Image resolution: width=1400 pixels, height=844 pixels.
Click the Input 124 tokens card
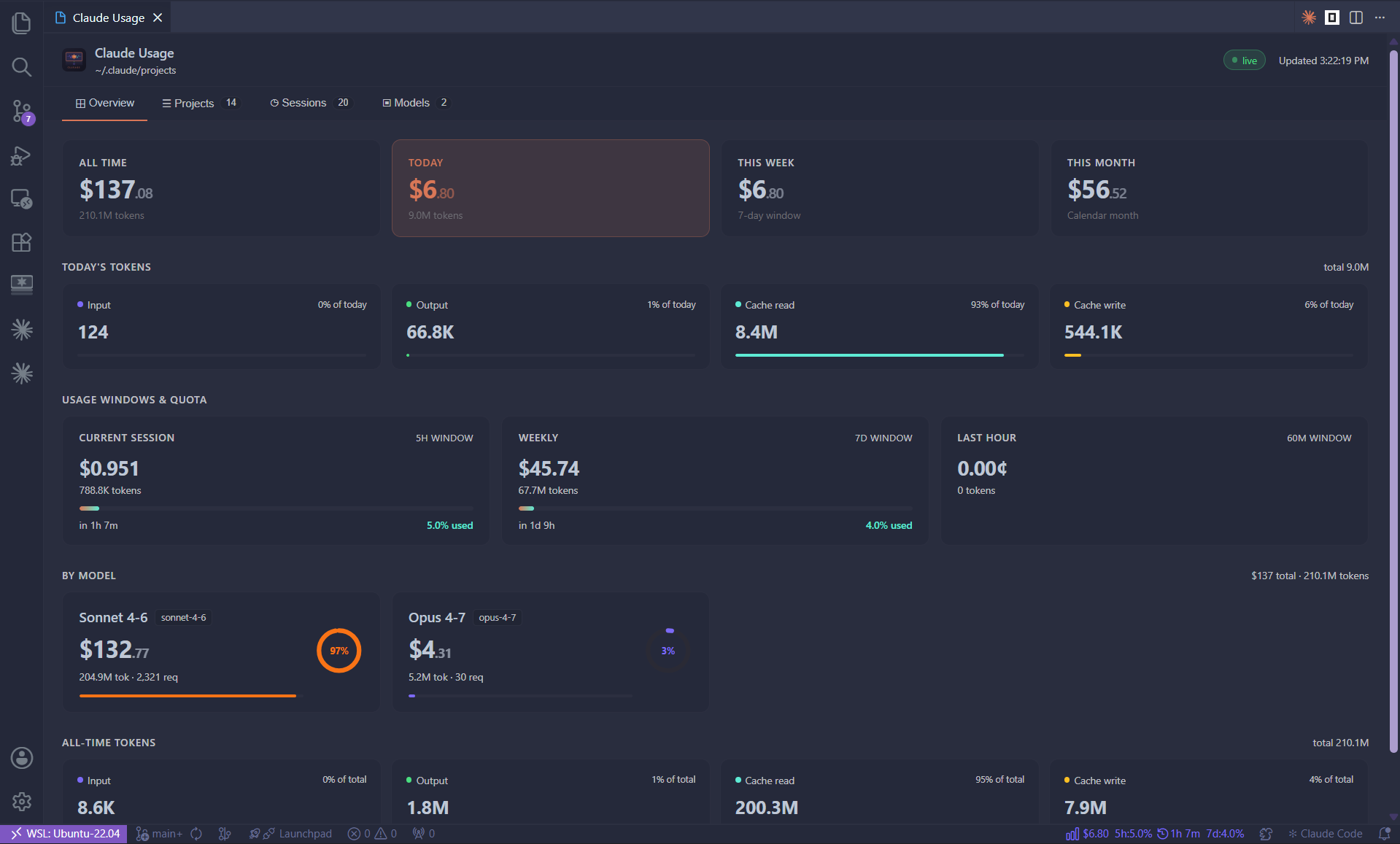tap(221, 325)
